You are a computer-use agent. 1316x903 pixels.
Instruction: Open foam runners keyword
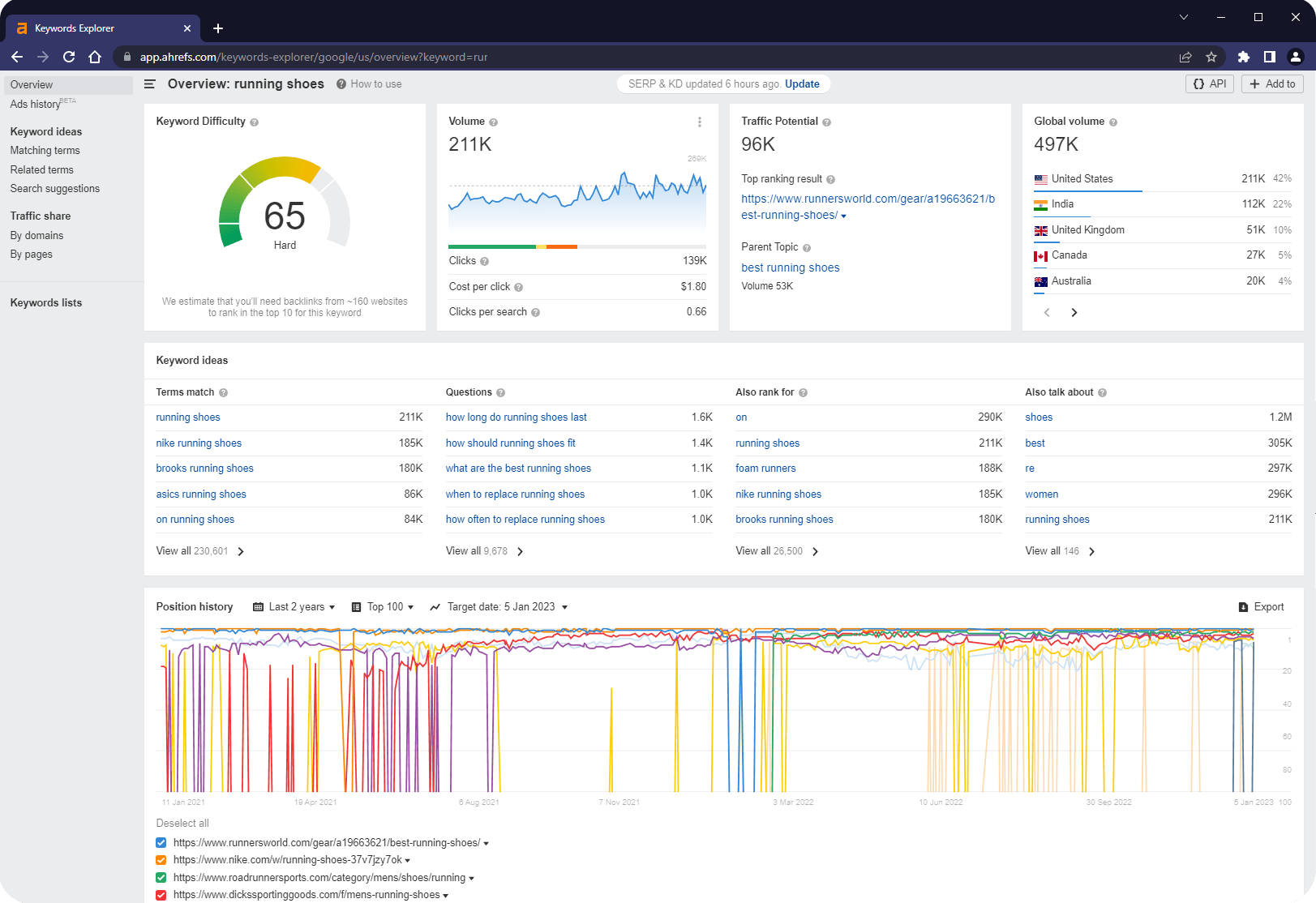[765, 469]
